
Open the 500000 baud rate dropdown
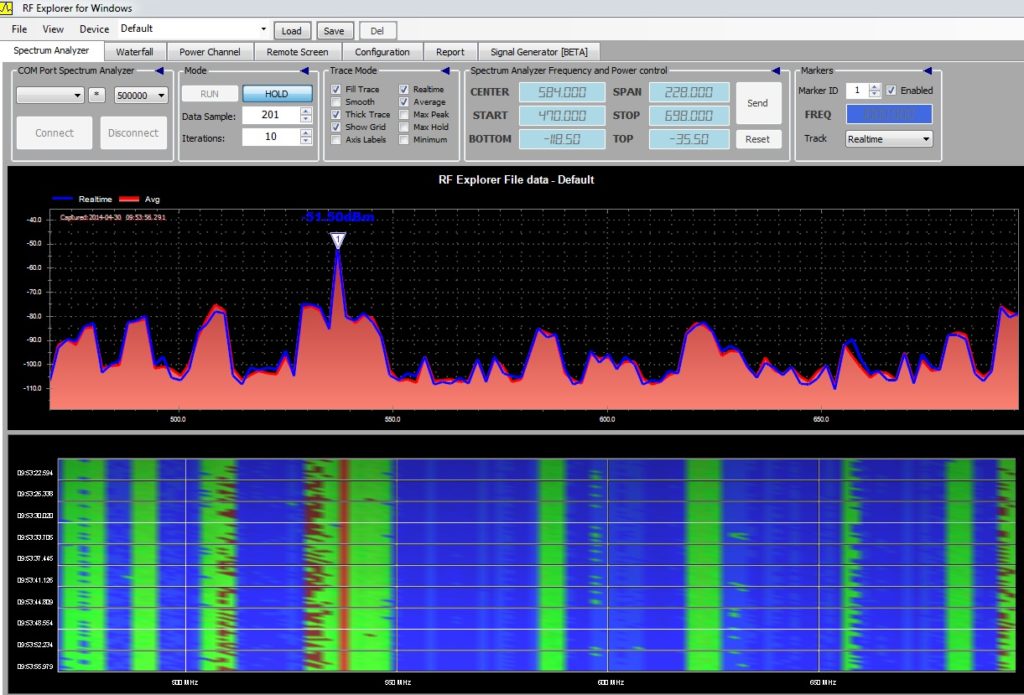pyautogui.click(x=141, y=95)
